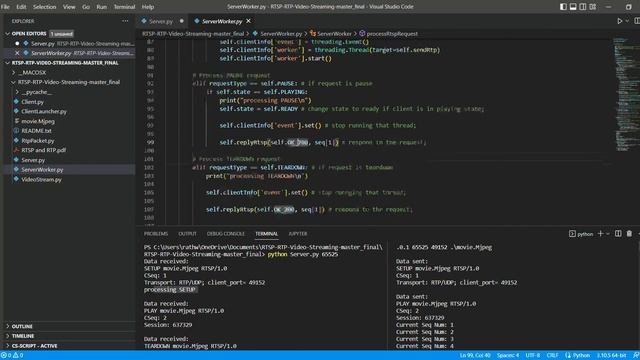Open ClientLauncher.py in the Explorer tree
Image resolution: width=640 pixels, height=360 pixels.
pyautogui.click(x=44, y=111)
